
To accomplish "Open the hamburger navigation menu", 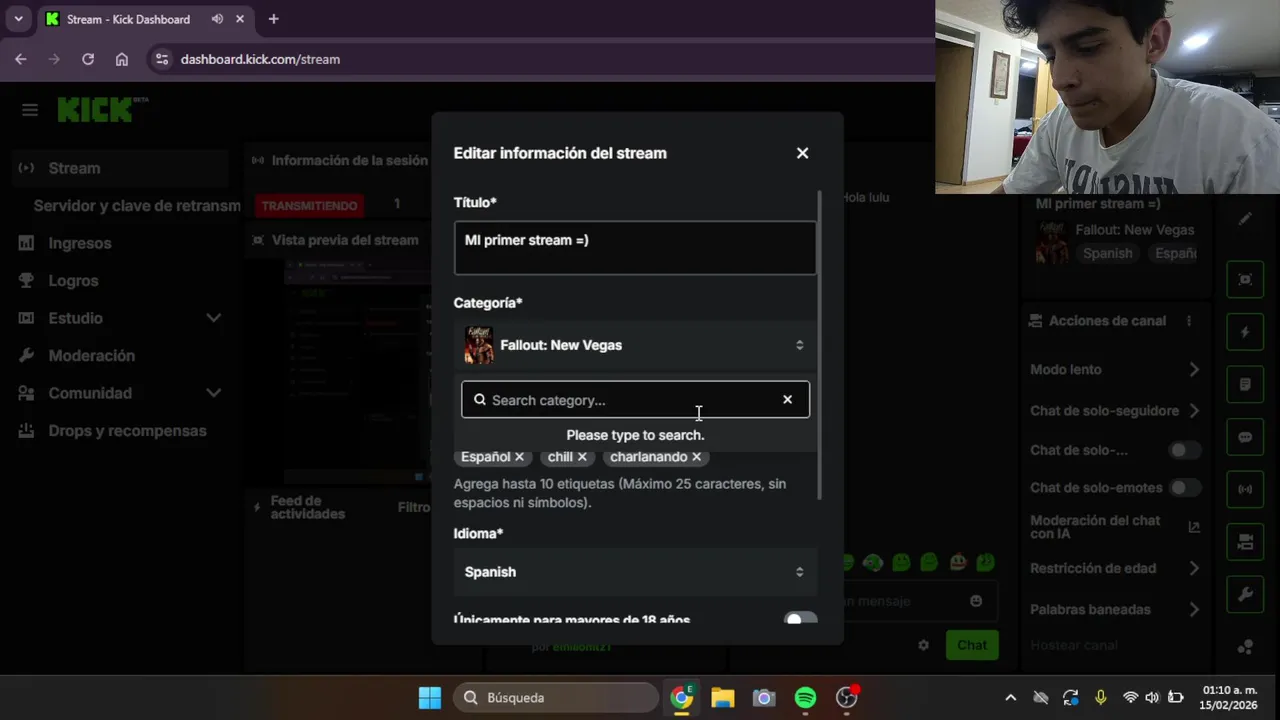I will [x=30, y=110].
